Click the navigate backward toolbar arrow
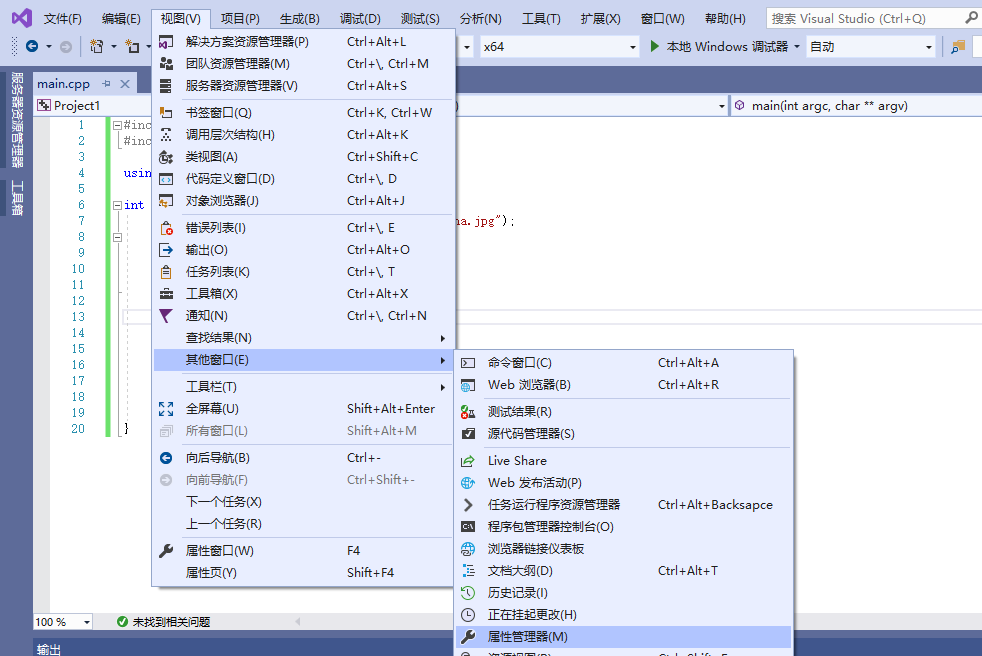Screen dimensions: 982x656 click(32, 46)
